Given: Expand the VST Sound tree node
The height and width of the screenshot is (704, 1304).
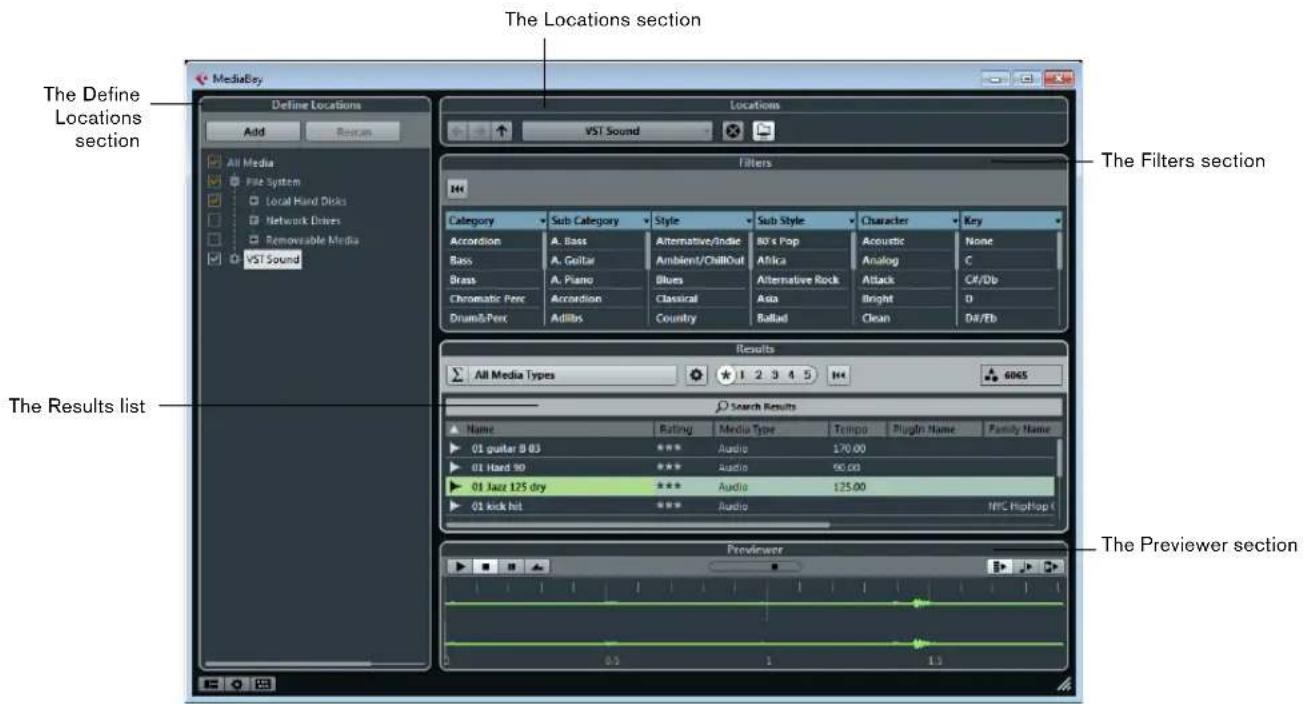Looking at the screenshot, I should pyautogui.click(x=233, y=259).
